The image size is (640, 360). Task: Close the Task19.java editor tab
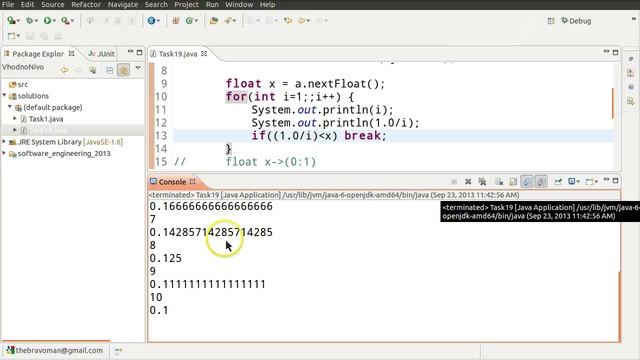204,53
